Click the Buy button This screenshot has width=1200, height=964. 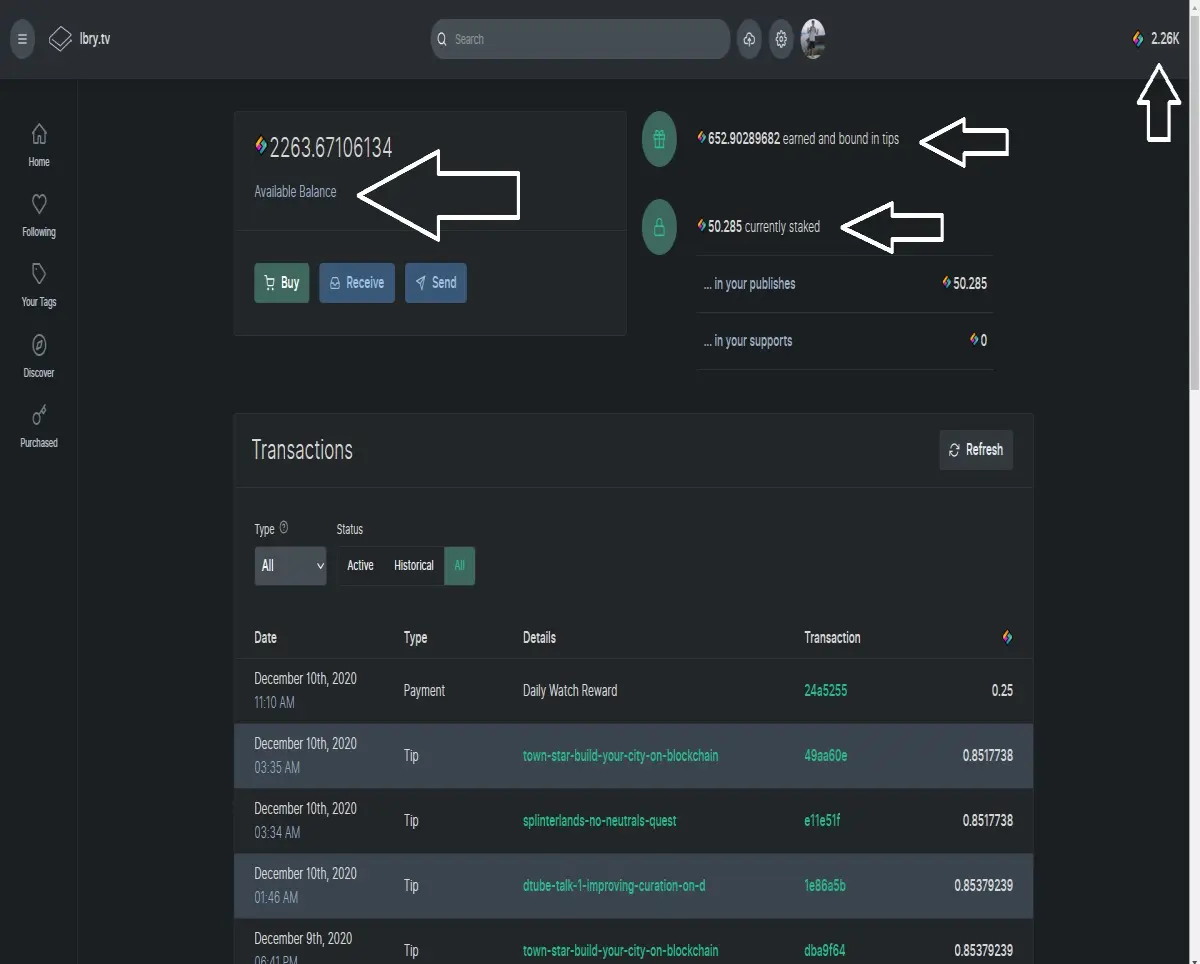[x=282, y=283]
